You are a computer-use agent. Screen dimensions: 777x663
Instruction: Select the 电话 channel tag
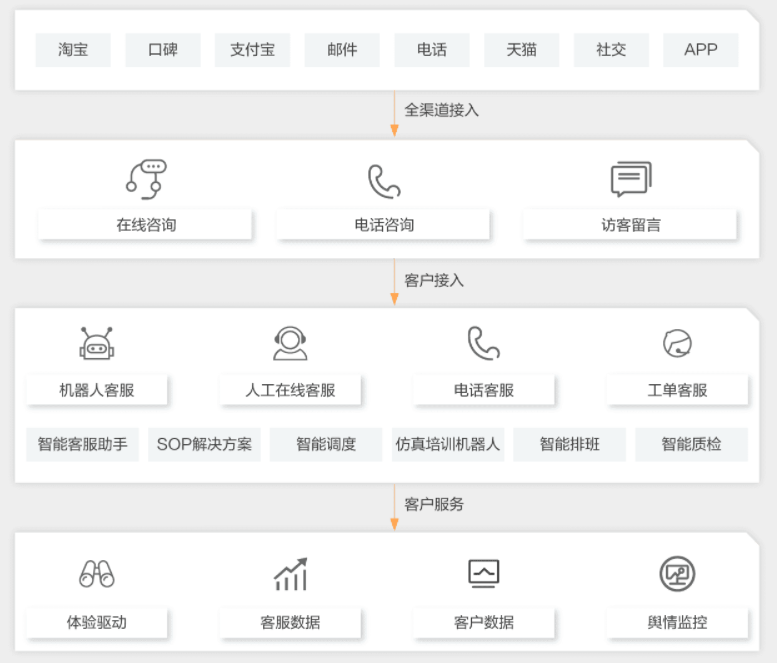(x=432, y=50)
